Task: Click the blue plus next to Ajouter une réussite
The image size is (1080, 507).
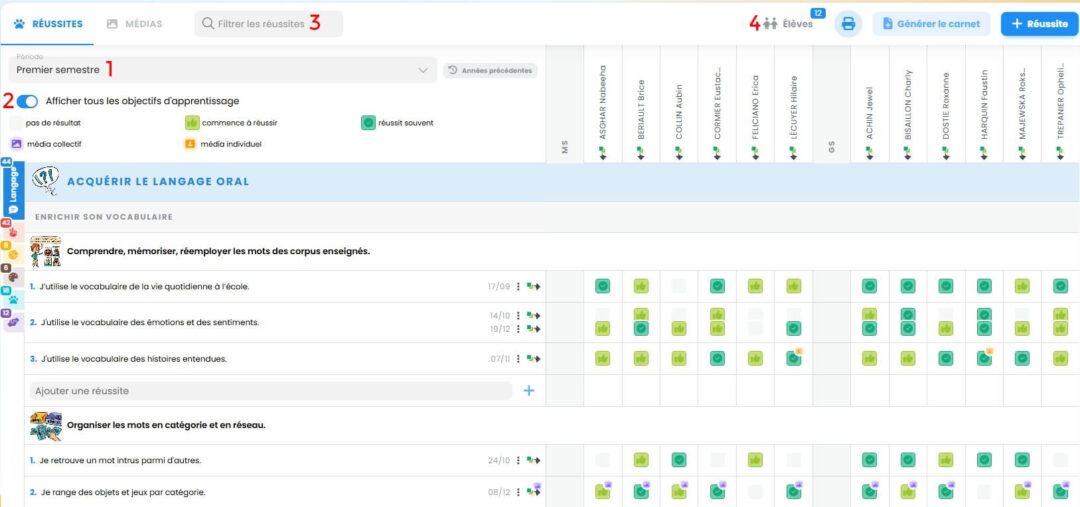Action: pos(529,391)
